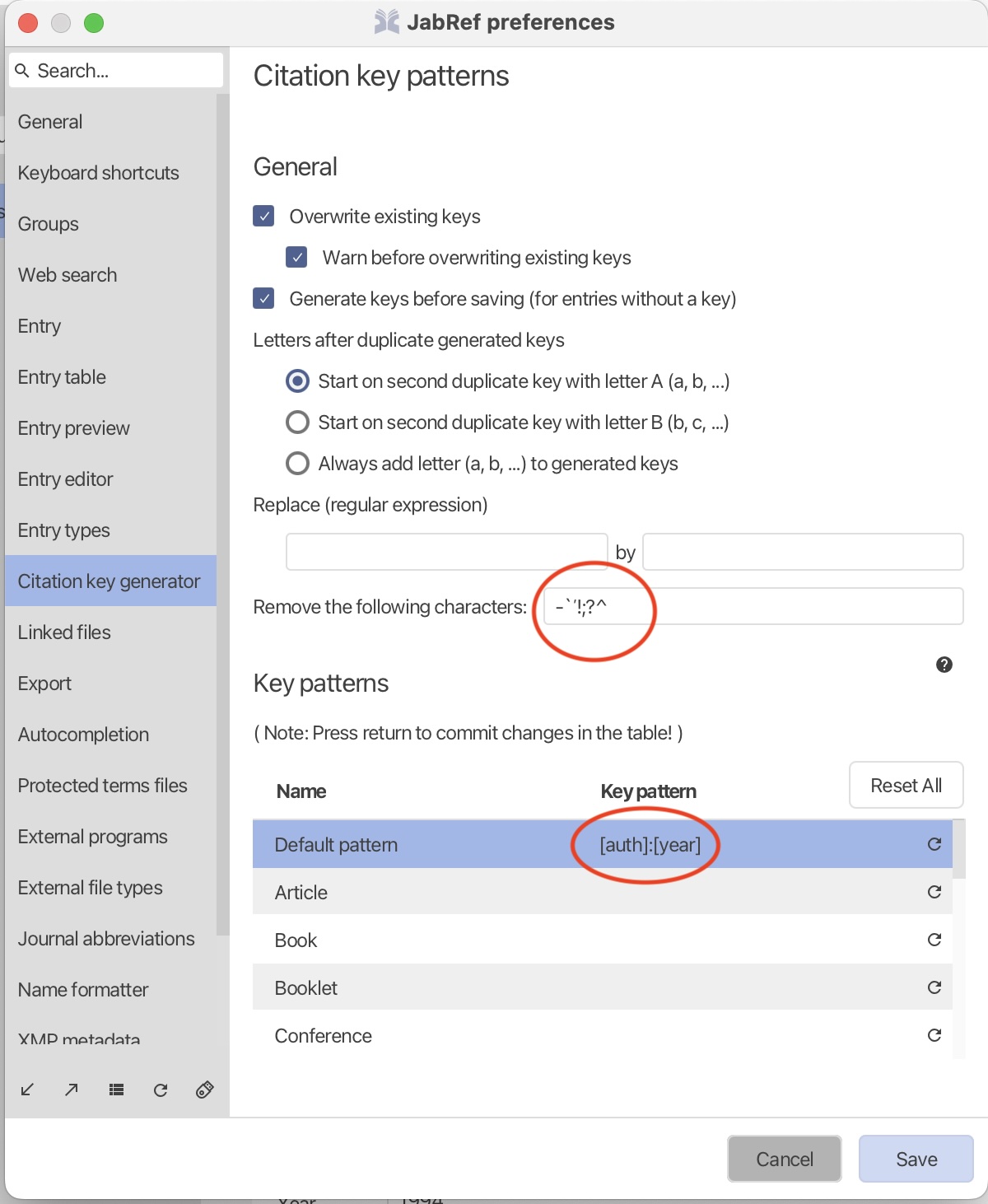Toggle Warn before overwriting existing keys
988x1204 pixels.
(296, 258)
